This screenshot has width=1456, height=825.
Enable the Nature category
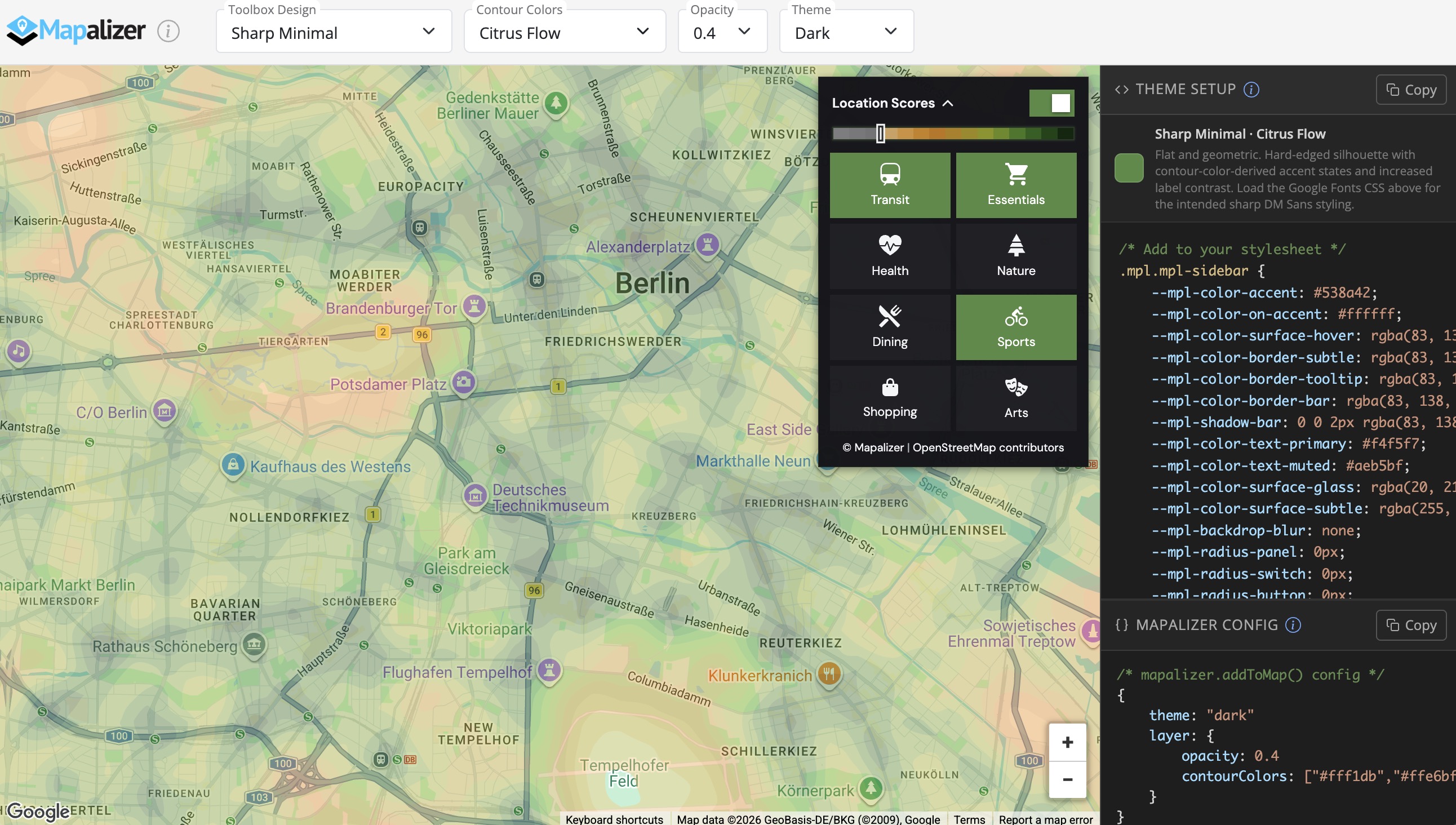1016,256
